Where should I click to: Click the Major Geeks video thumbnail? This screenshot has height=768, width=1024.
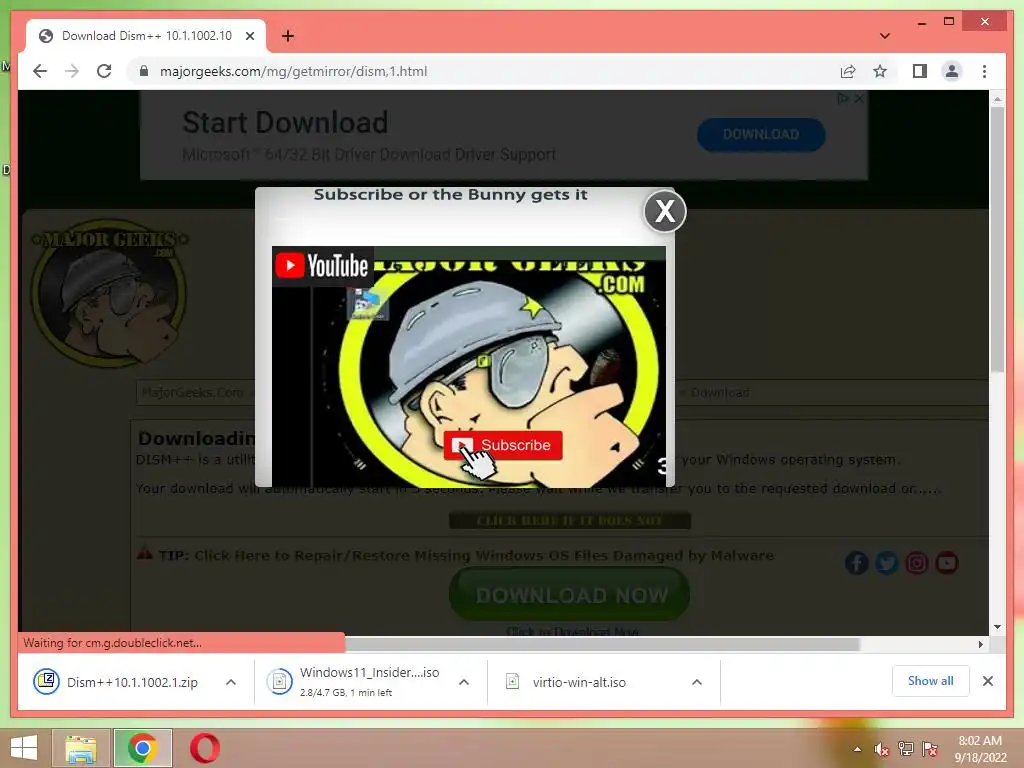[469, 366]
